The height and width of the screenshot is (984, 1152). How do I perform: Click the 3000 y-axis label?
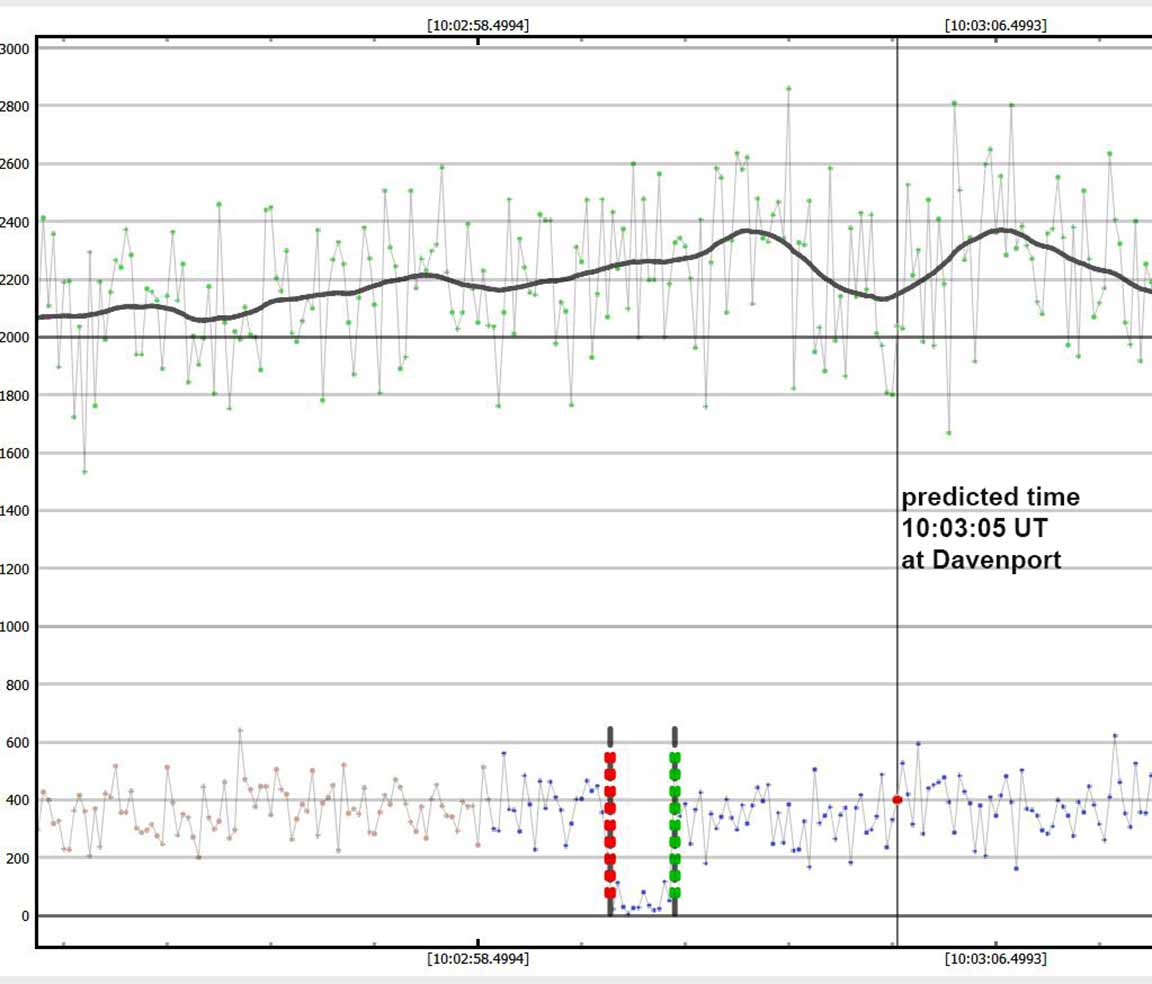(15, 49)
